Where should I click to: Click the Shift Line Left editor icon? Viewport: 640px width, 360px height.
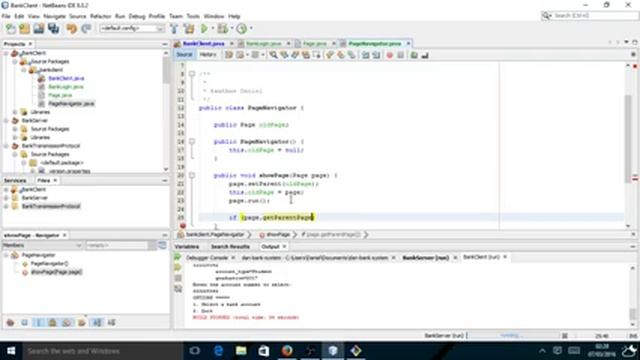pyautogui.click(x=365, y=55)
